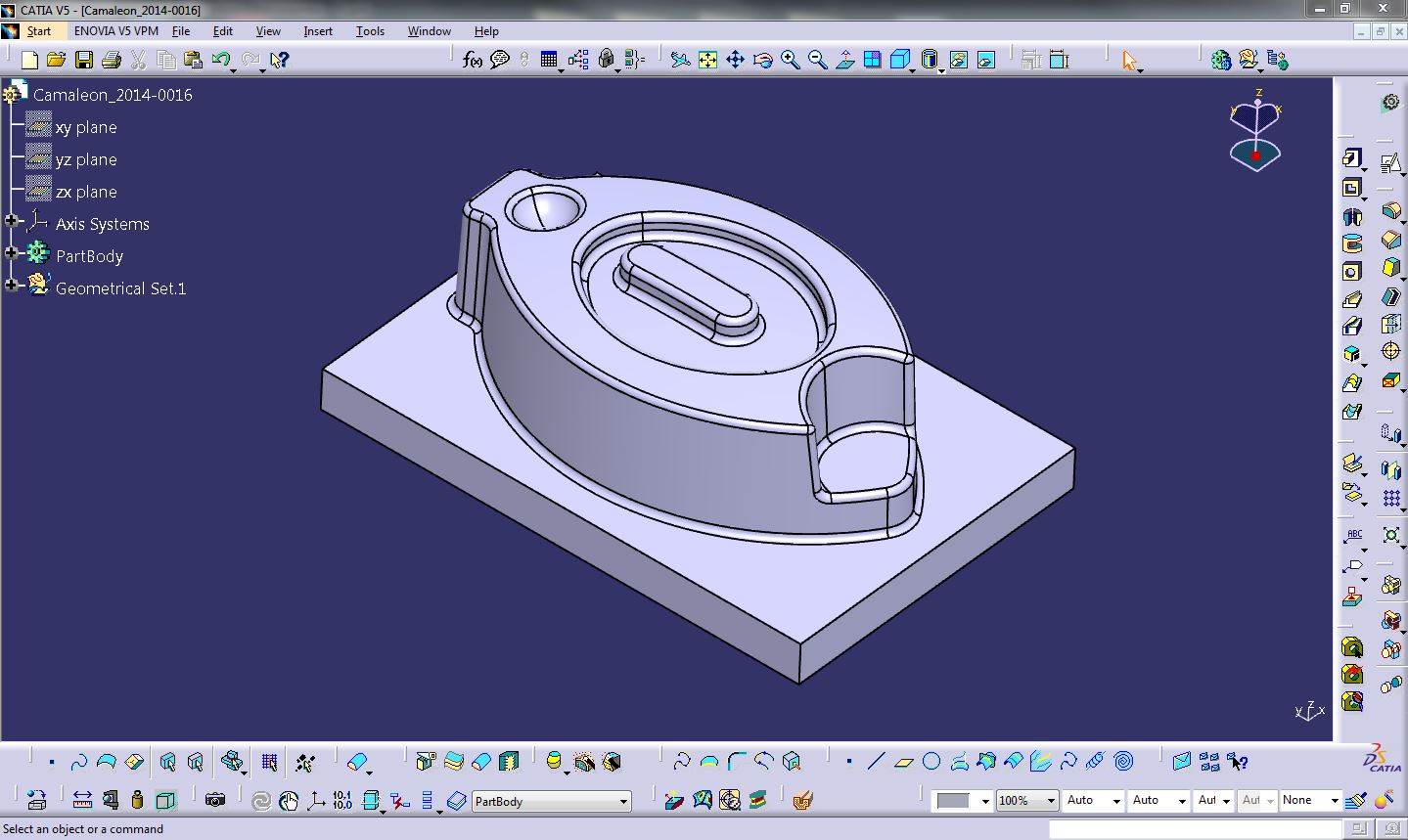Activate the Rotate view icon
Screen dimensions: 1408x840
pos(762,60)
